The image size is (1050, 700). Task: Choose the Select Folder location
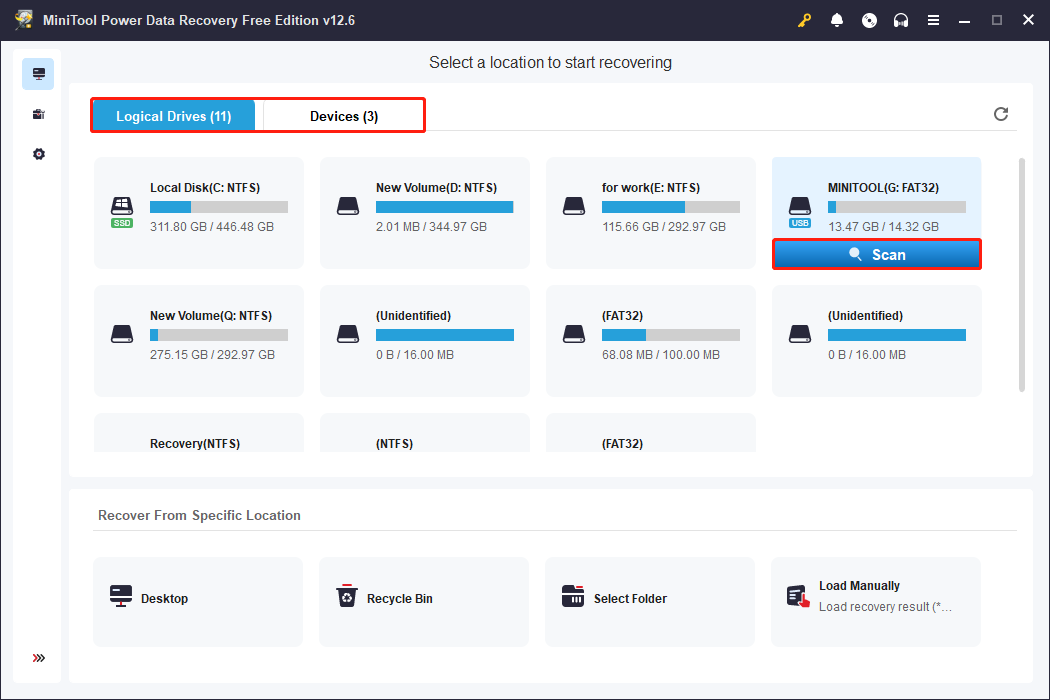[650, 602]
